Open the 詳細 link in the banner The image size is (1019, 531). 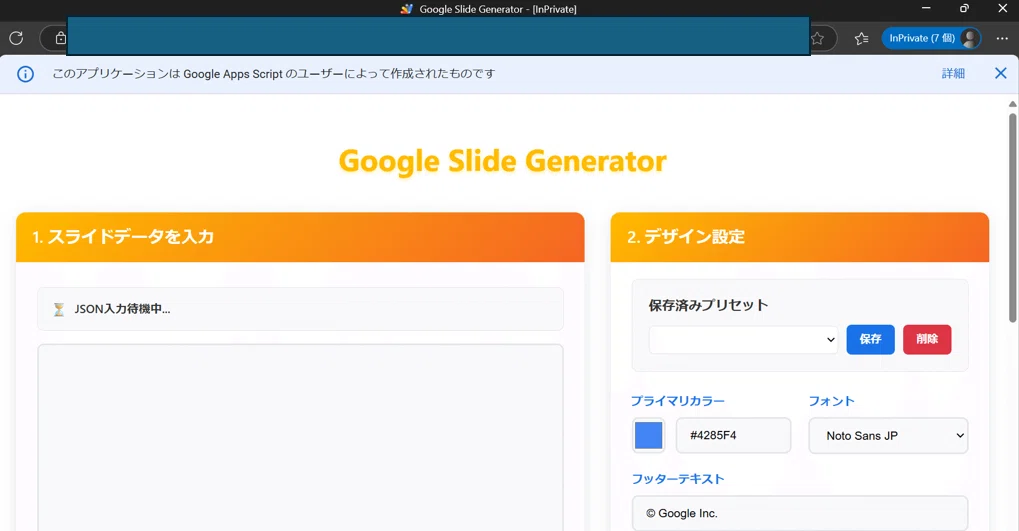pyautogui.click(x=953, y=73)
